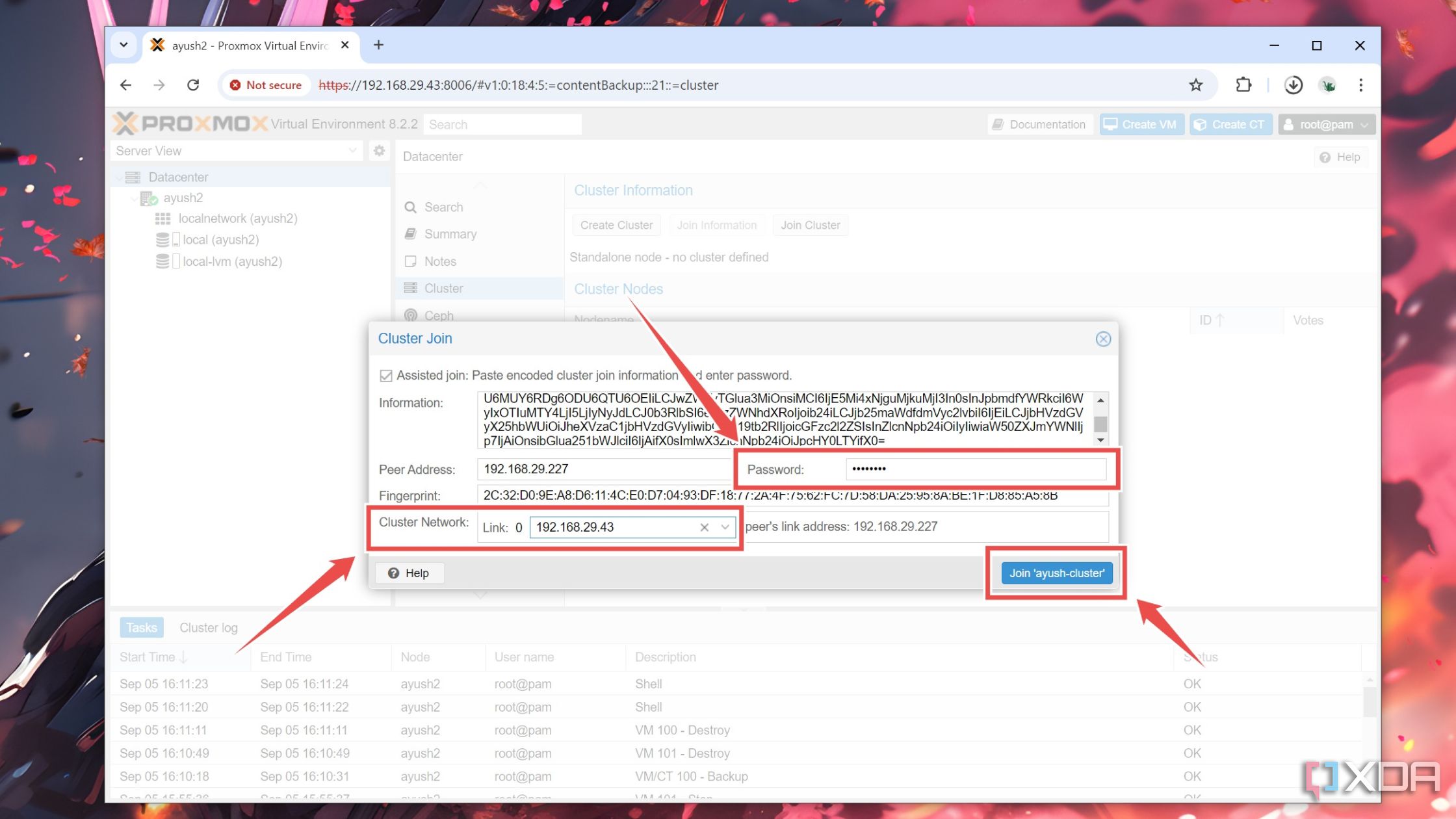Click the Proxmox logo
The image size is (1456, 819).
[190, 123]
